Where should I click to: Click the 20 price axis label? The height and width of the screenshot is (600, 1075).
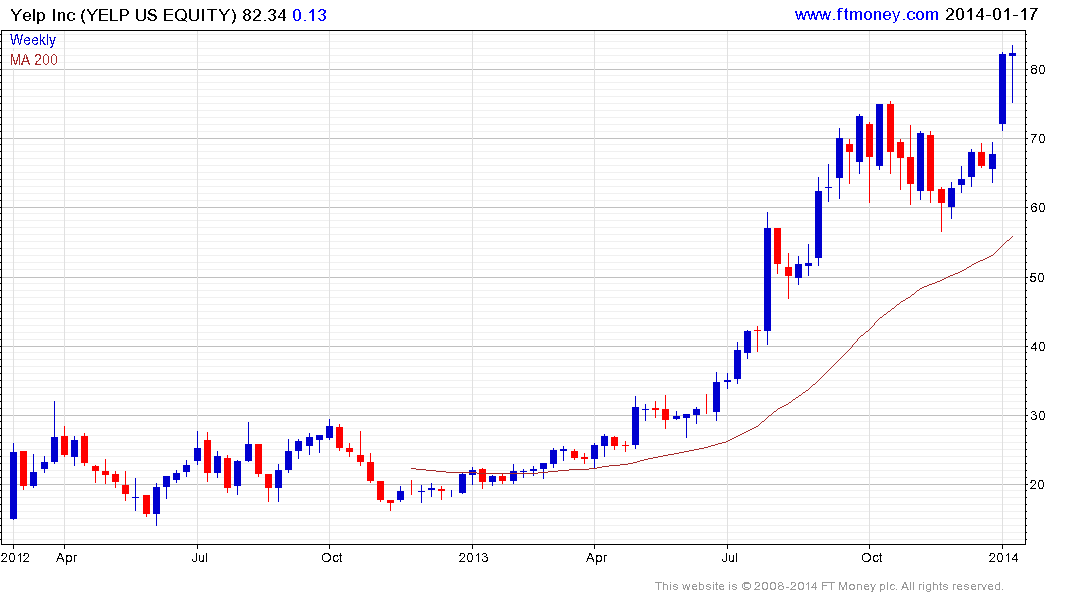[1037, 485]
